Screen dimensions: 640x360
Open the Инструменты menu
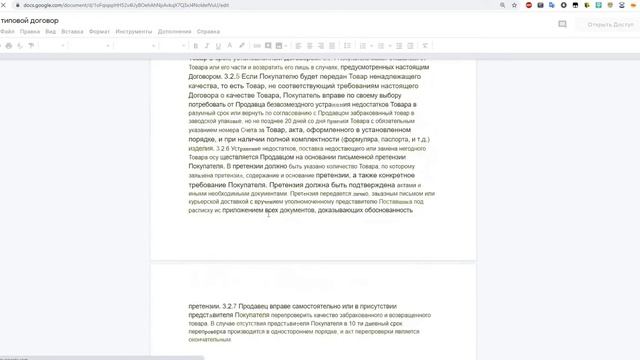coord(133,31)
